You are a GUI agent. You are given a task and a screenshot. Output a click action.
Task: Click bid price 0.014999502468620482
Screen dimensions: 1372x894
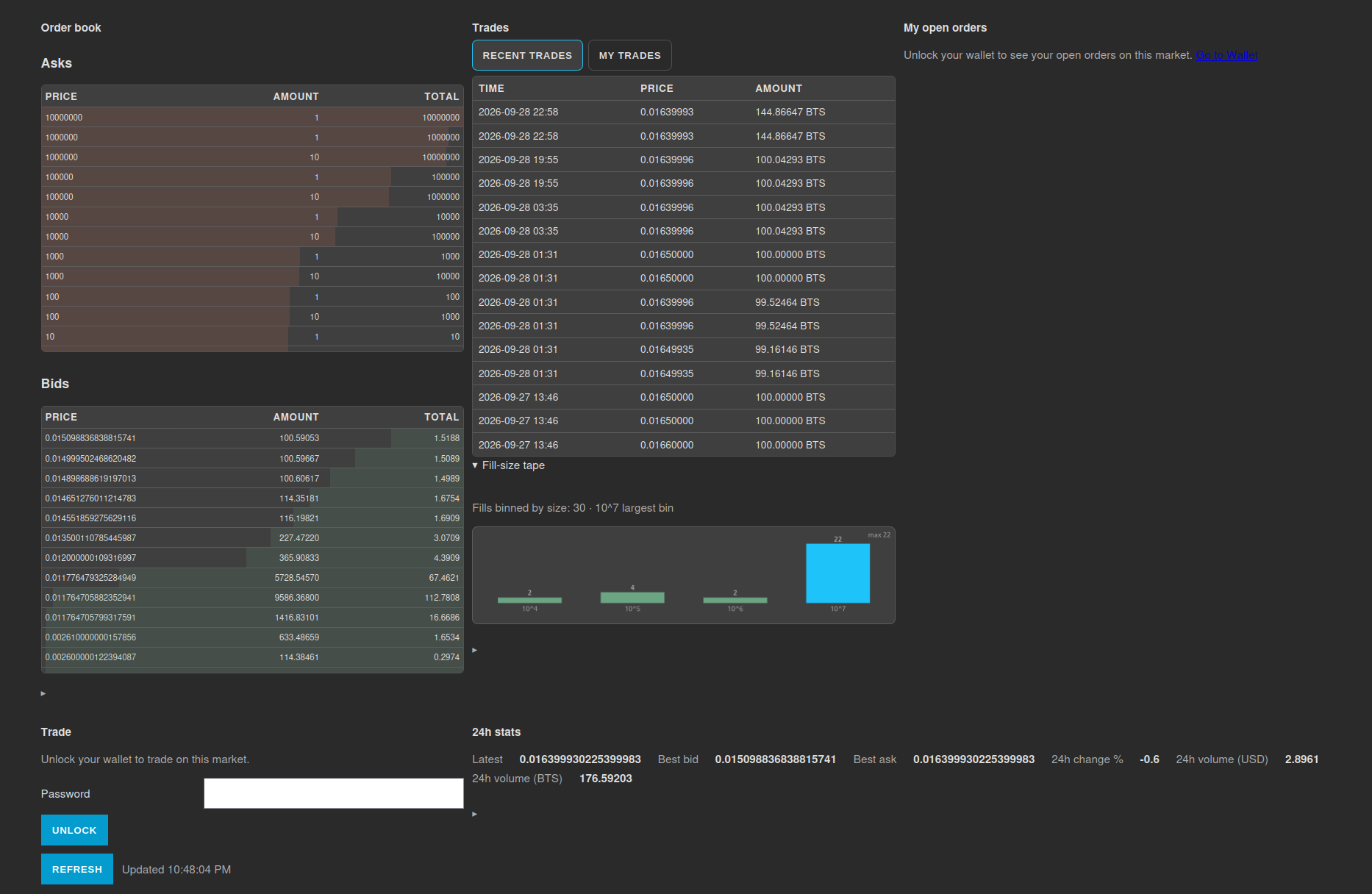[x=90, y=459]
